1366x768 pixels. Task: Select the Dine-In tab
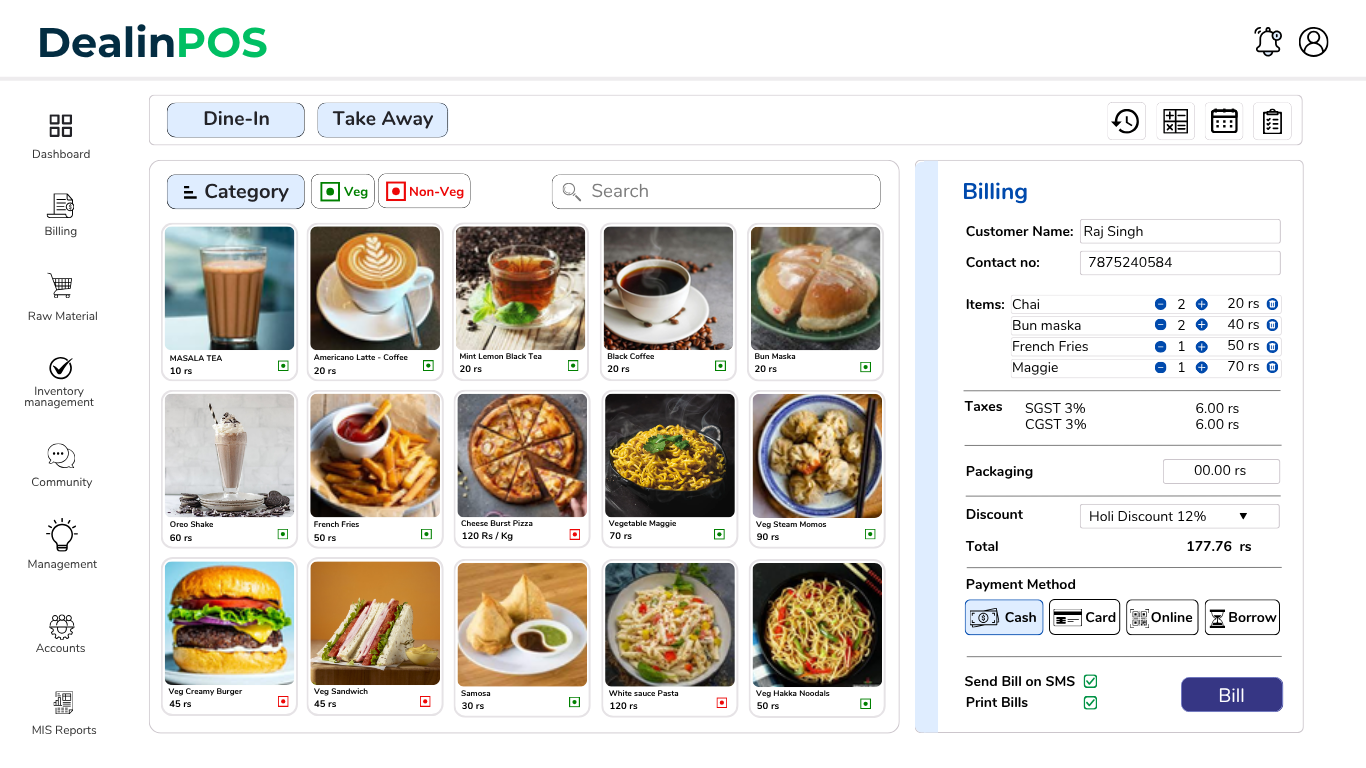235,119
